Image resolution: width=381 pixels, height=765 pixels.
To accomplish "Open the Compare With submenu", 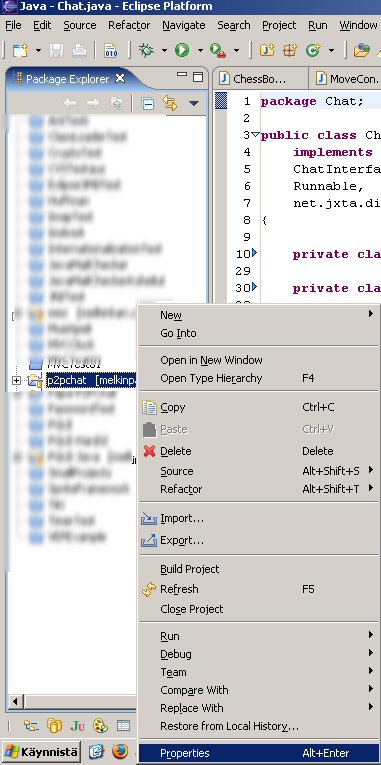I will (259, 690).
